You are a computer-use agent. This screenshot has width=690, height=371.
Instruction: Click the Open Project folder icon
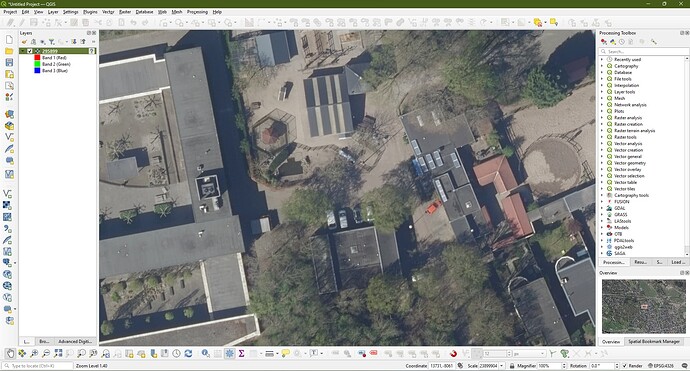coord(9,51)
